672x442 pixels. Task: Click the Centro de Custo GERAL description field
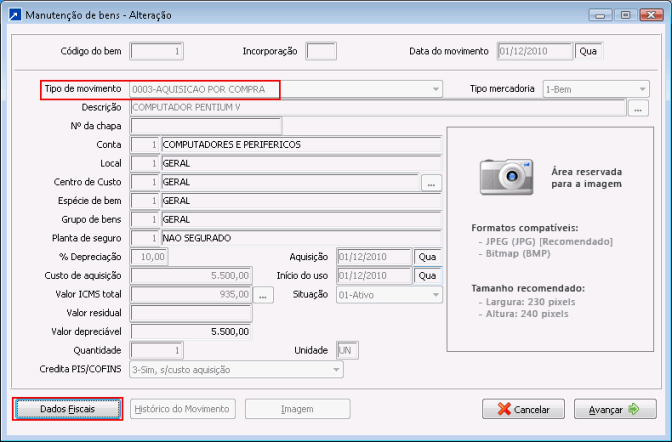pos(290,182)
